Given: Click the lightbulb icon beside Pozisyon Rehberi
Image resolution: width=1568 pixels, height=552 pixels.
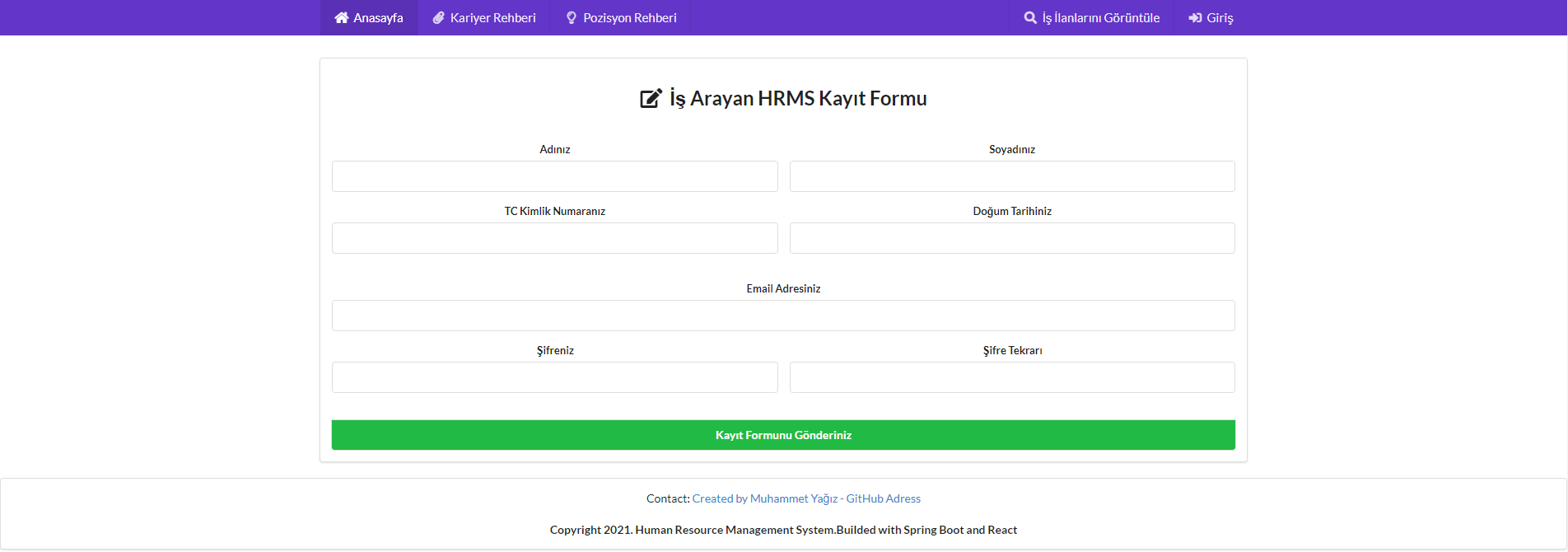Looking at the screenshot, I should pos(572,17).
